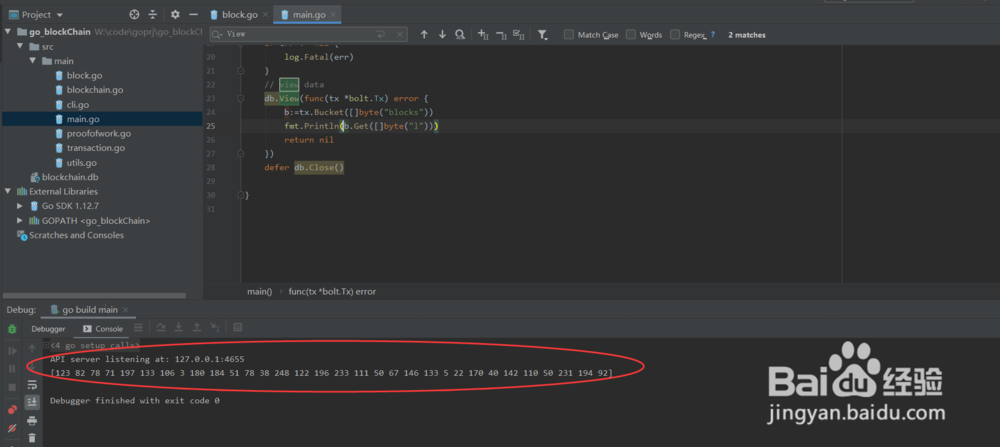View breakpoints red circles icon
Viewport: 1000px width, 447px height.
pos(12,409)
